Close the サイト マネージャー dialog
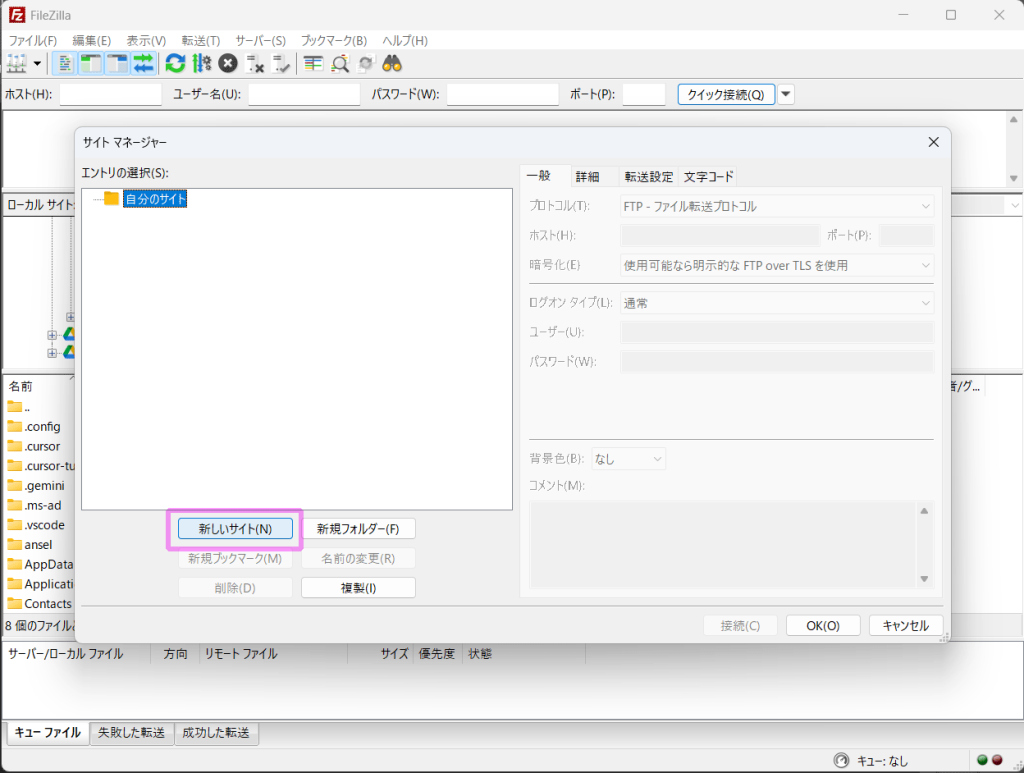 click(x=933, y=142)
